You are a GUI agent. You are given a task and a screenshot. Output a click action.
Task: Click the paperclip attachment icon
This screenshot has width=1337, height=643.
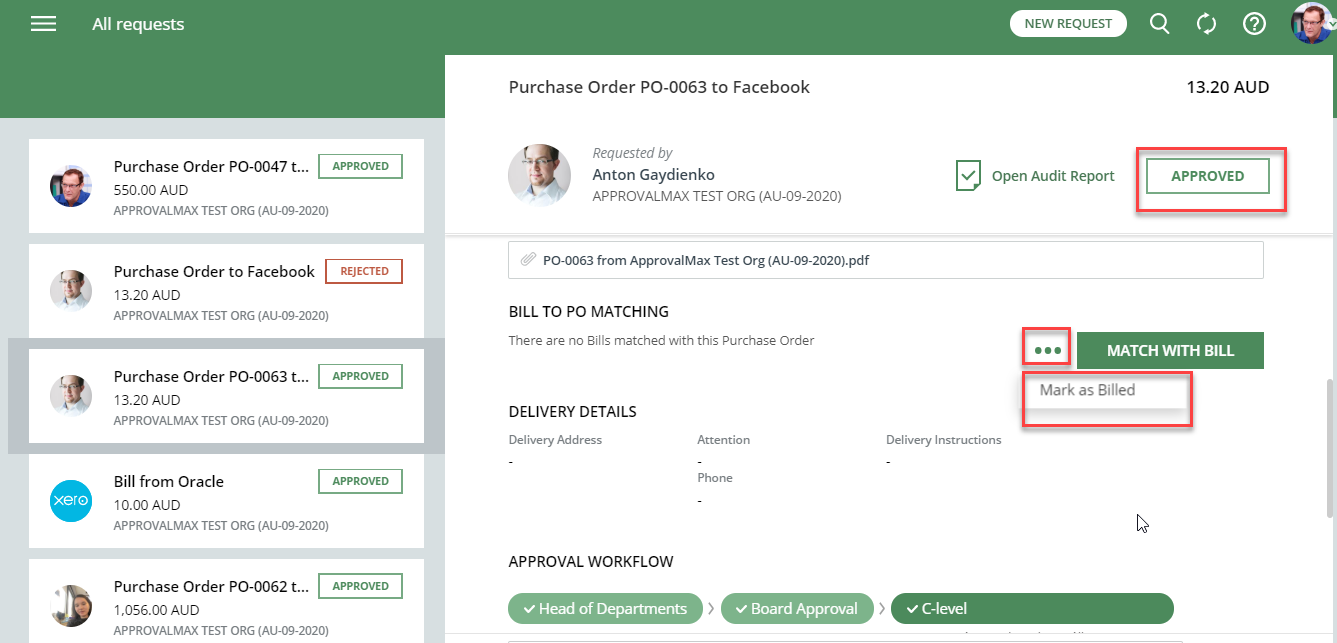pyautogui.click(x=528, y=260)
